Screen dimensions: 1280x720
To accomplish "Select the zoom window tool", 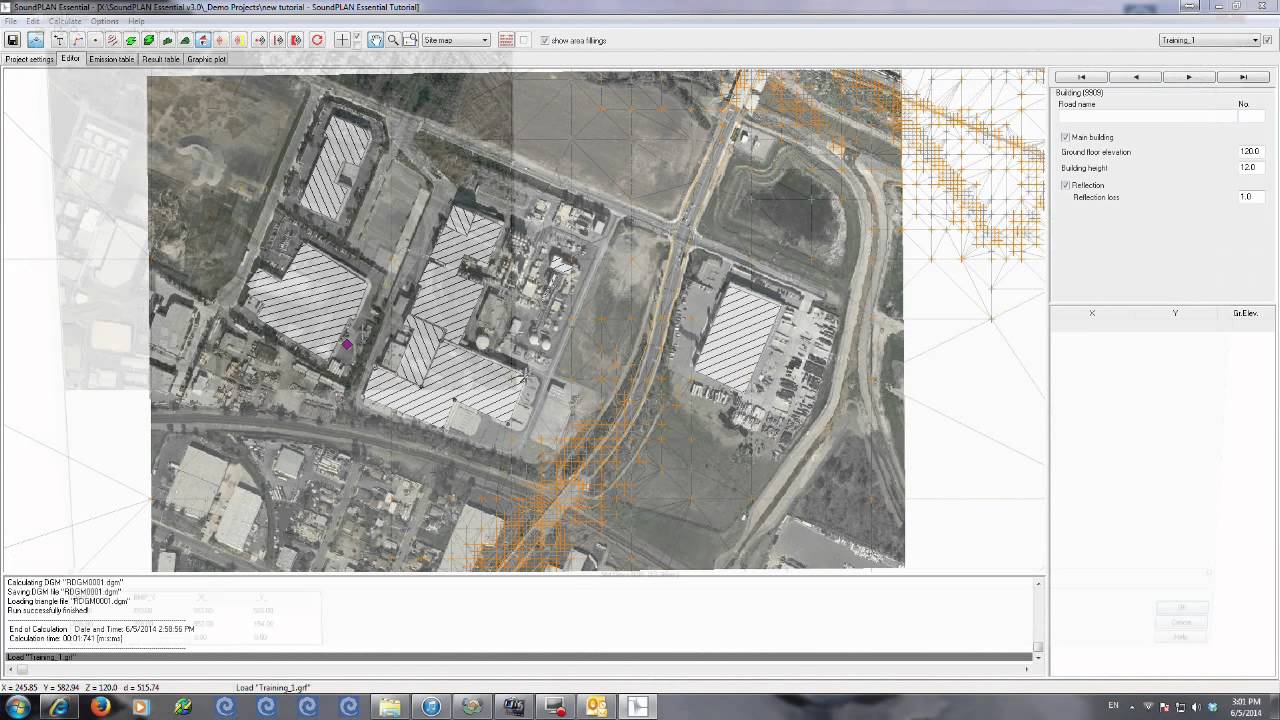I will click(410, 40).
